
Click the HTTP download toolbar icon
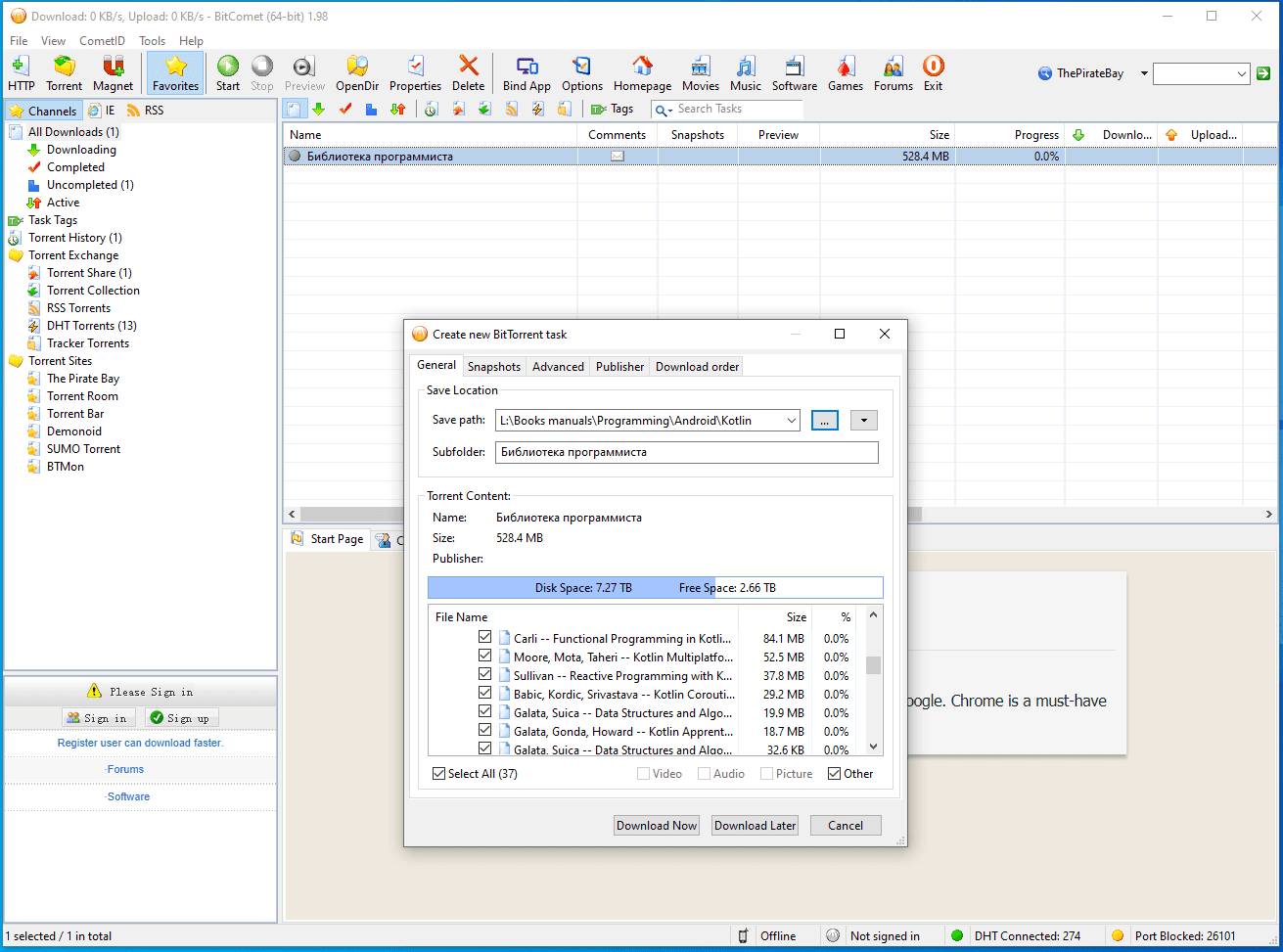tap(21, 73)
